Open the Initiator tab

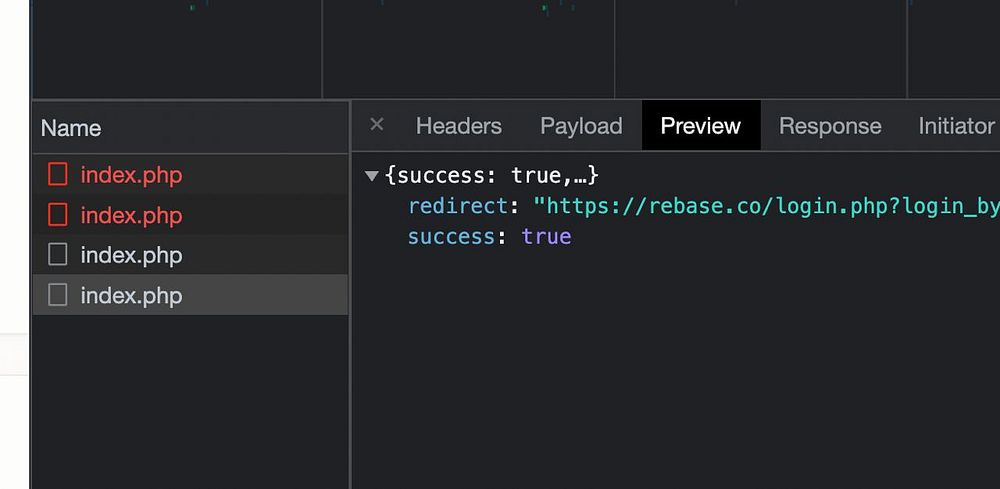coord(956,126)
